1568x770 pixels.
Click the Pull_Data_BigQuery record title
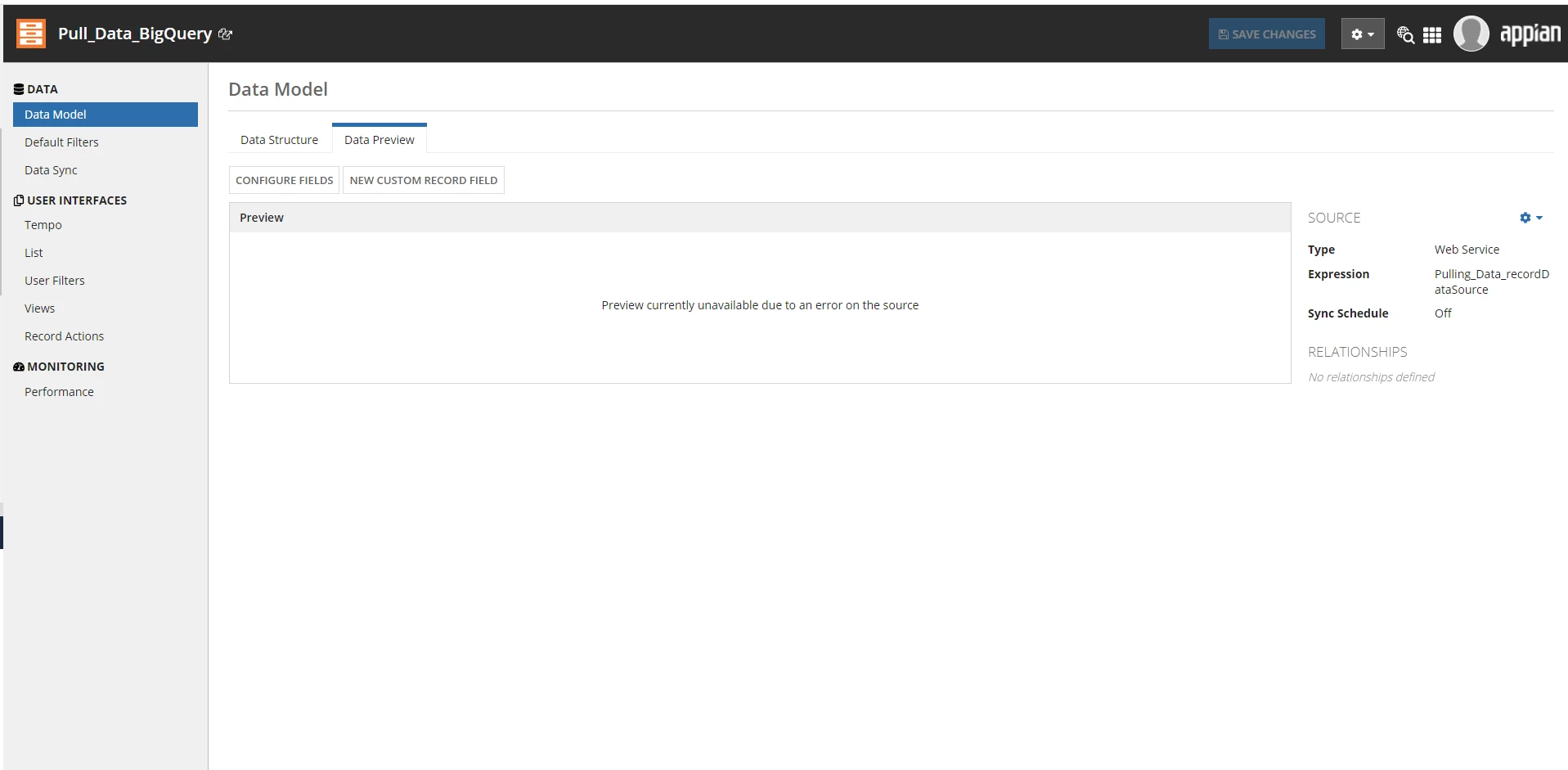135,34
